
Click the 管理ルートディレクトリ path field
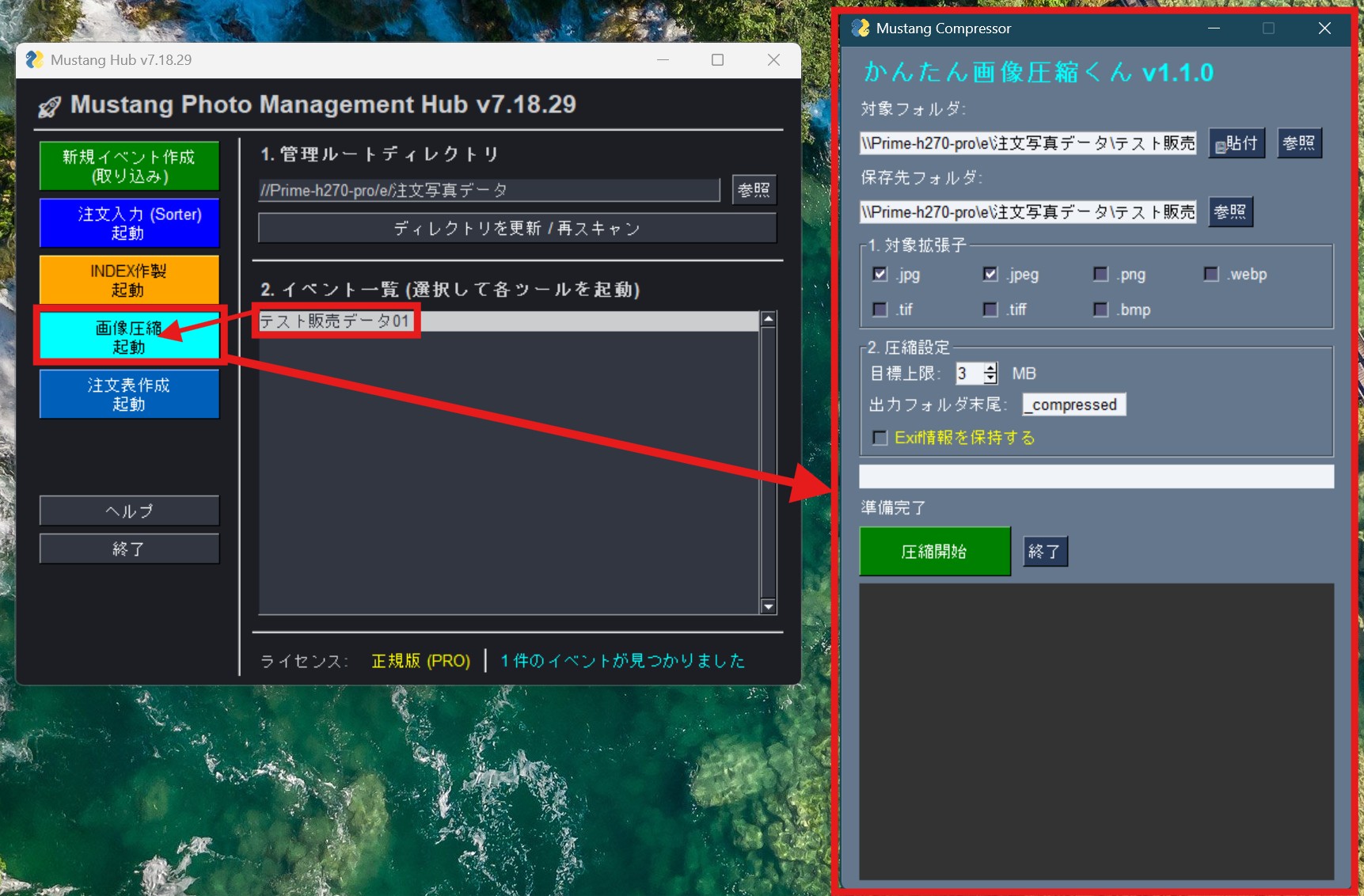pyautogui.click(x=489, y=190)
